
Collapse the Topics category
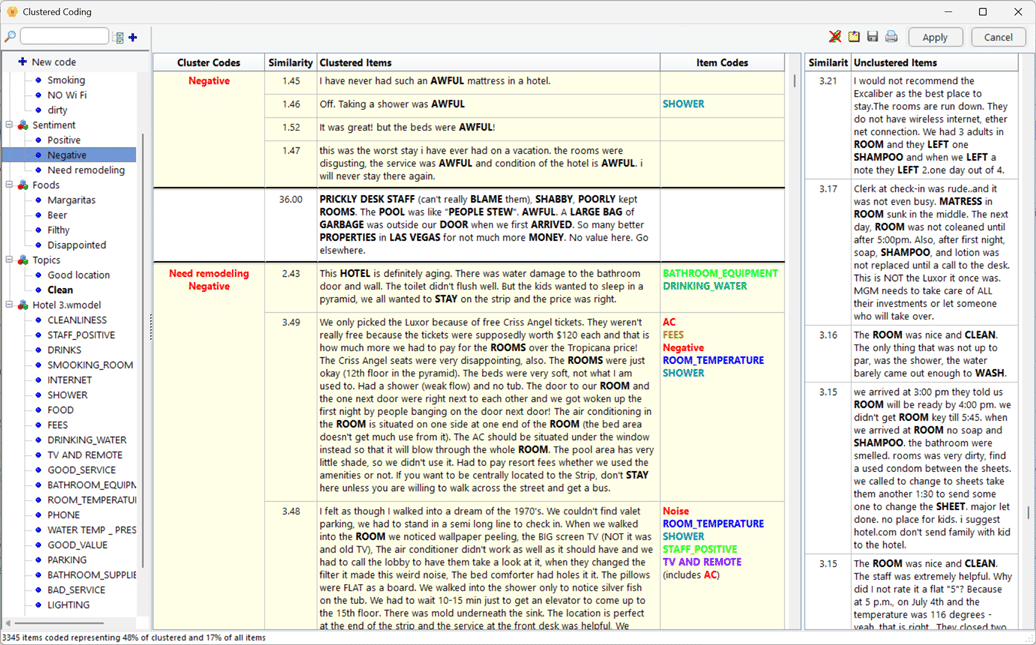pos(9,260)
